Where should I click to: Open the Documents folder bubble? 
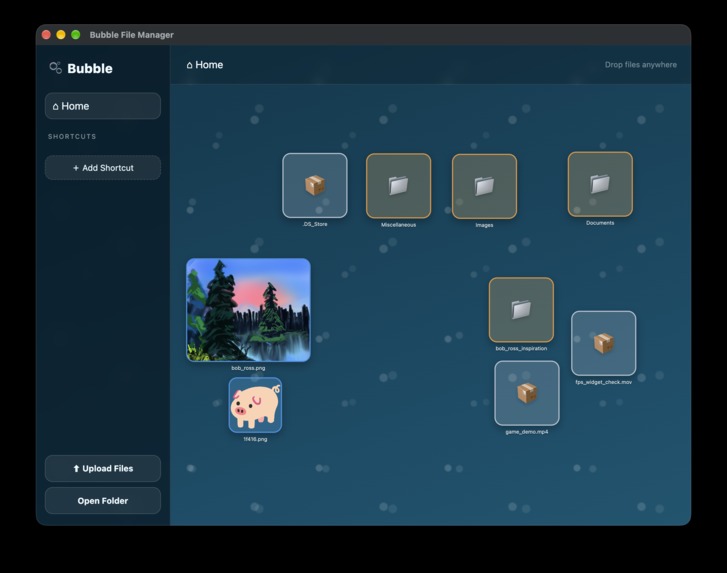[600, 184]
